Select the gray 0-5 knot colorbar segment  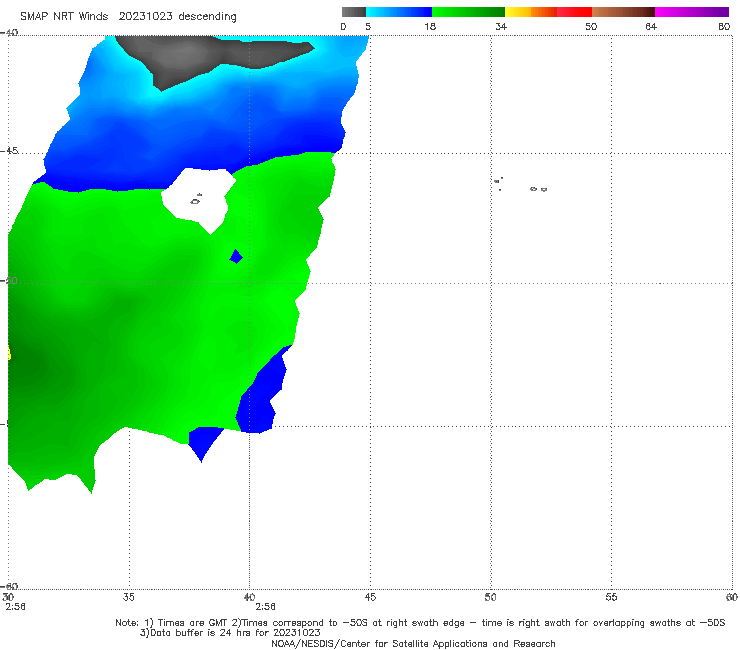pyautogui.click(x=354, y=12)
